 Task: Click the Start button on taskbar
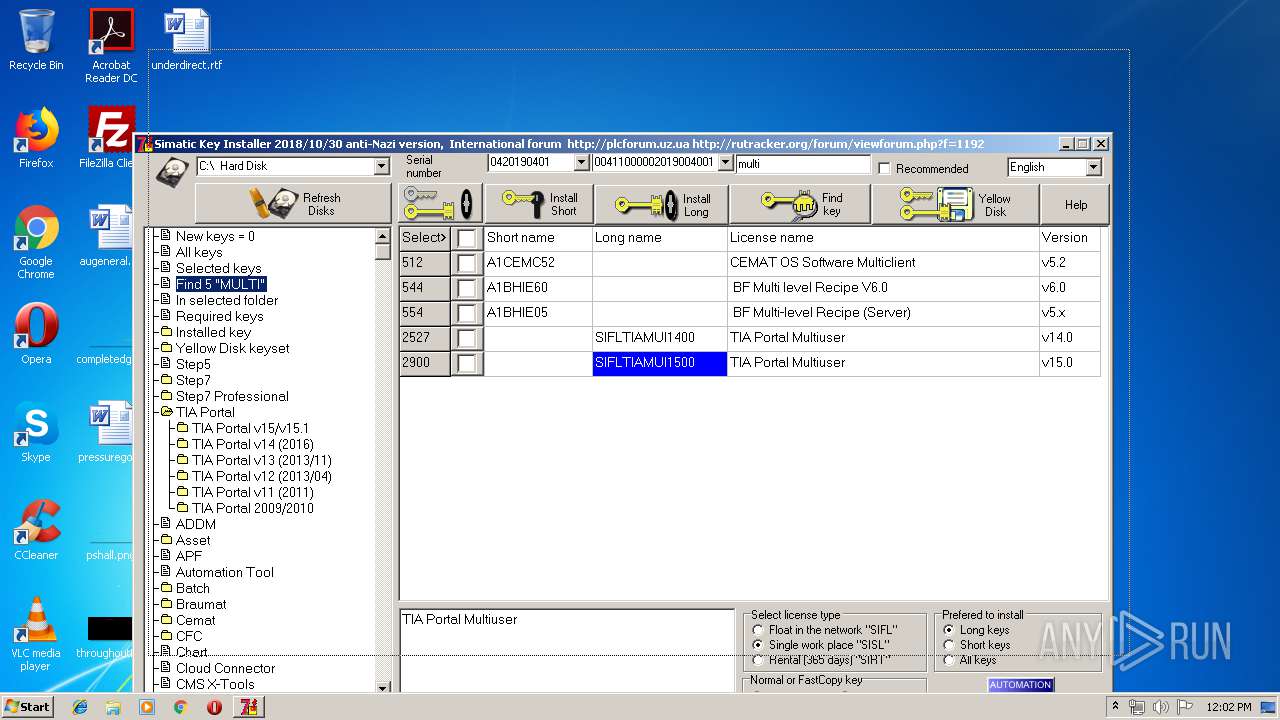[x=27, y=706]
